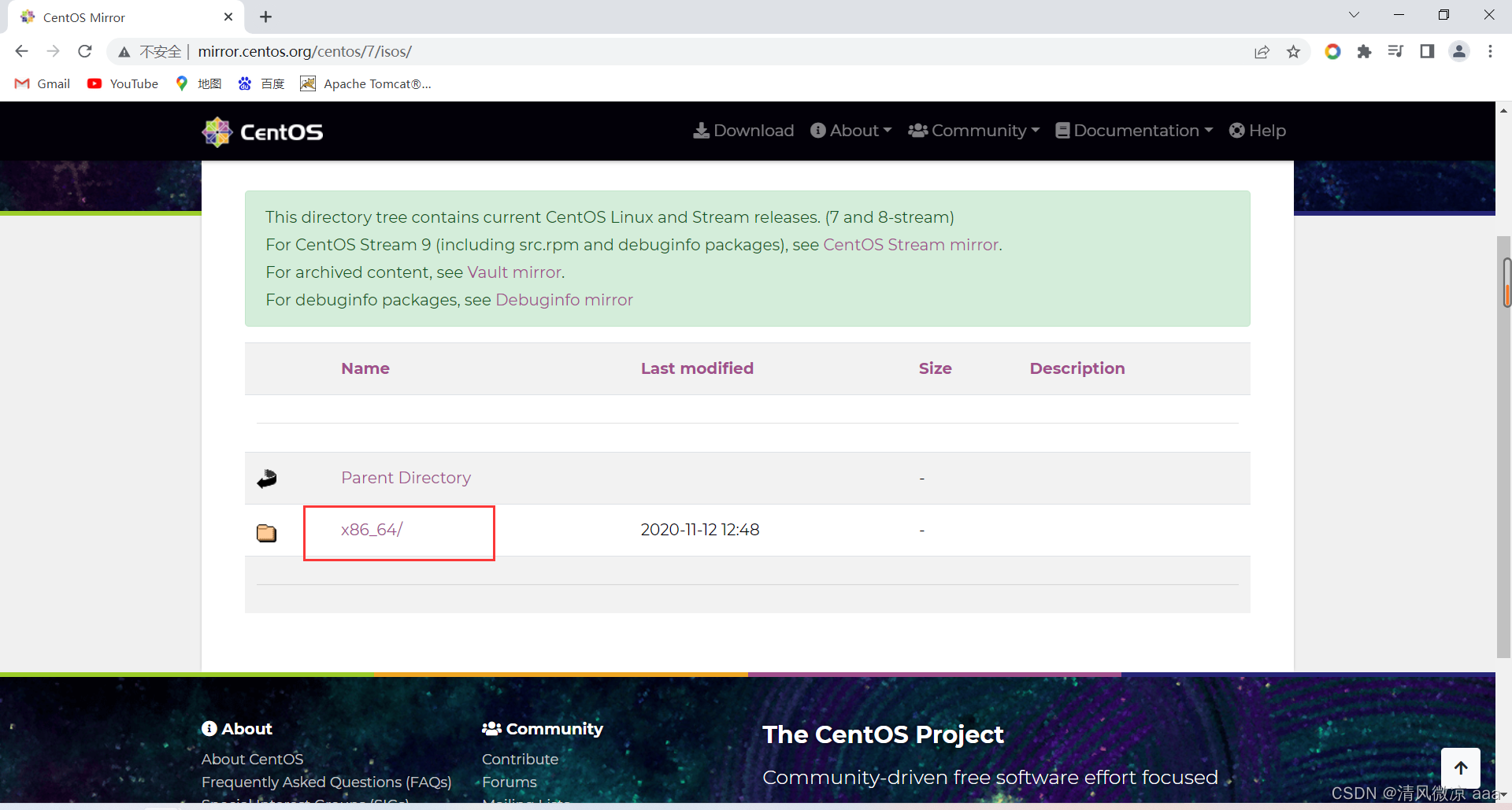The image size is (1512, 810).
Task: Click the Parent Directory back-arrow icon
Action: point(267,479)
